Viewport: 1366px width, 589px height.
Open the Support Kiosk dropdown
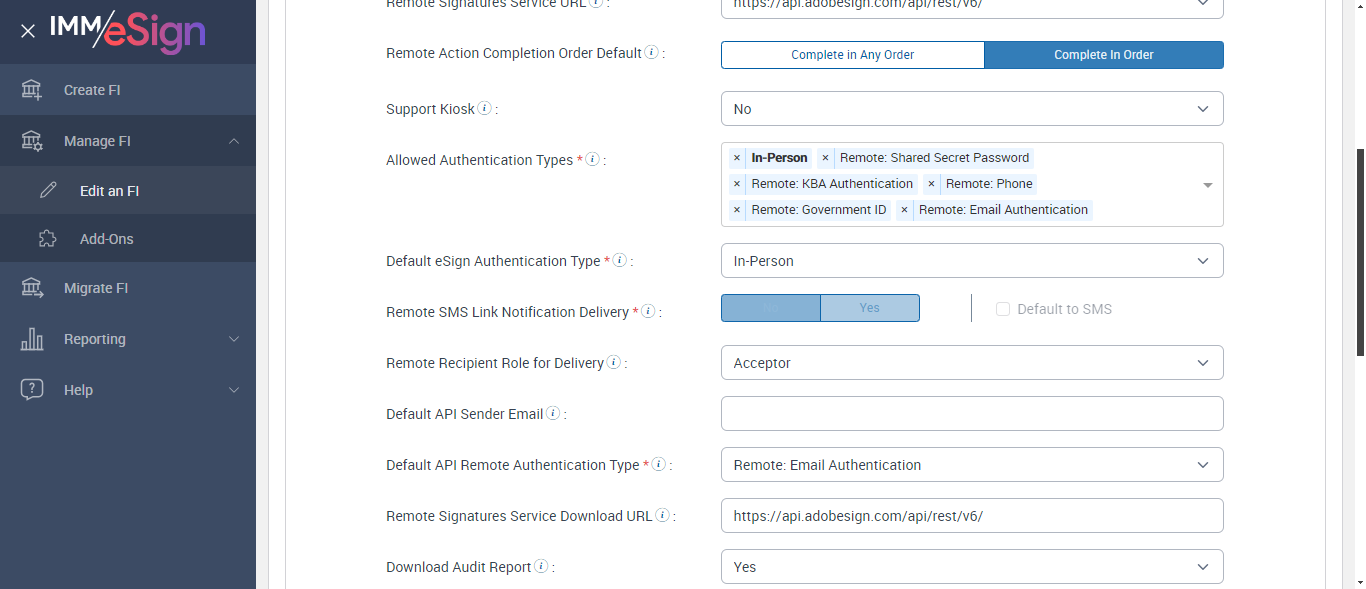(971, 109)
